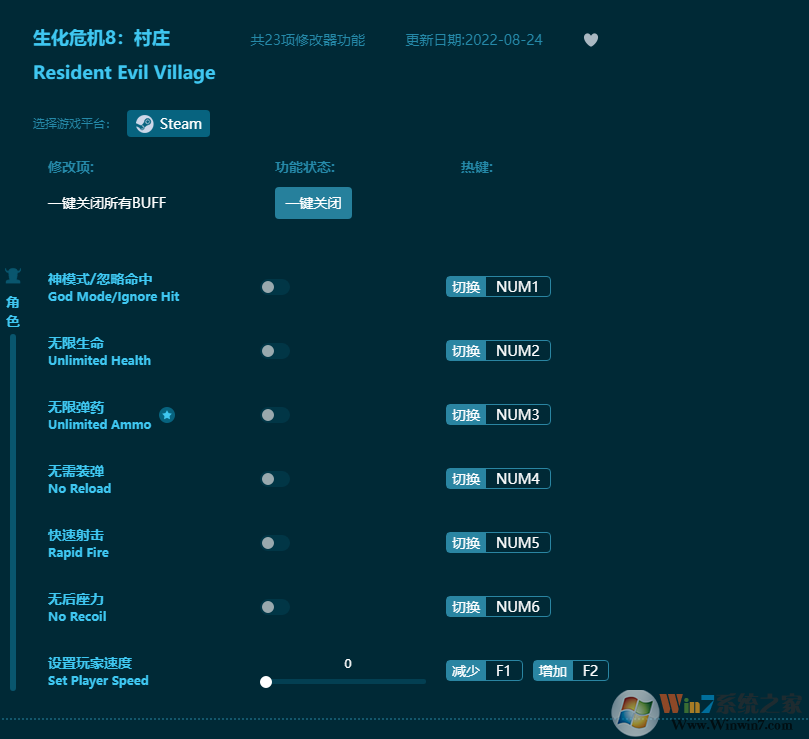Viewport: 809px width, 739px height.
Task: Click the Steam logo on the platform button
Action: click(x=143, y=123)
